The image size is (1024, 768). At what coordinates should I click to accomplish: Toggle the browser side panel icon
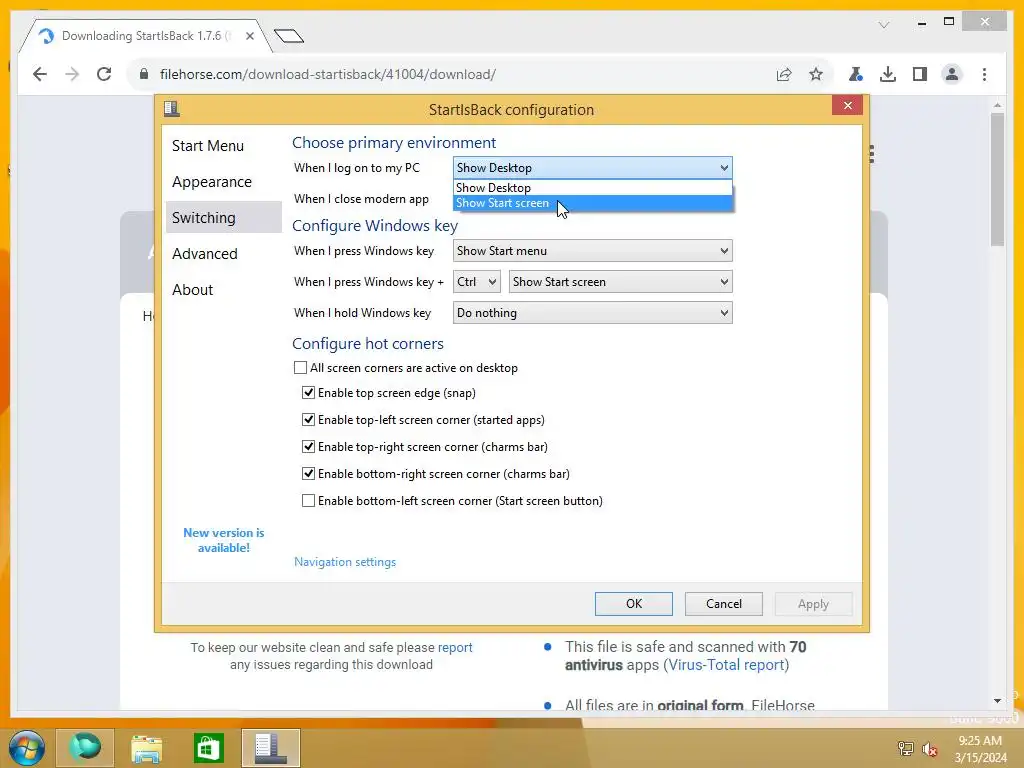pyautogui.click(x=920, y=74)
